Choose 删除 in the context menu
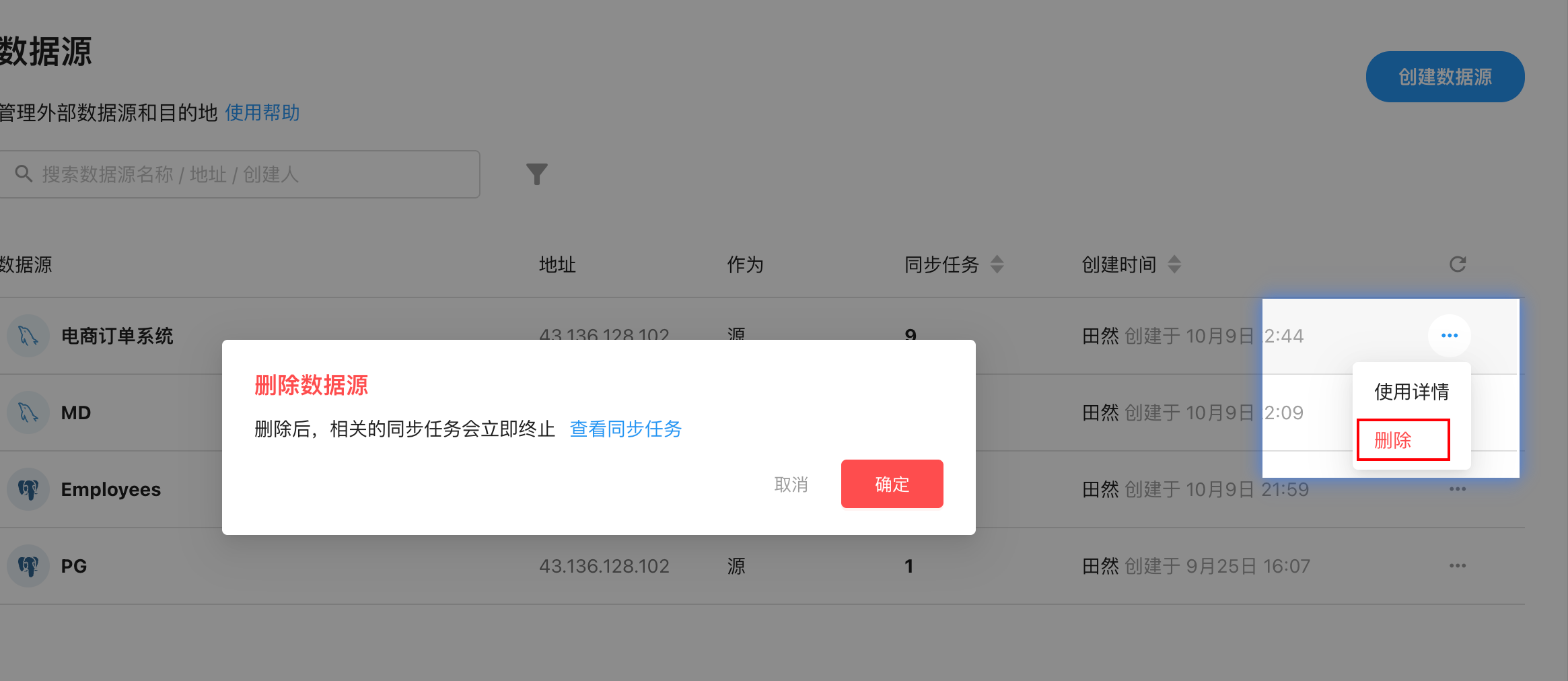 1402,440
